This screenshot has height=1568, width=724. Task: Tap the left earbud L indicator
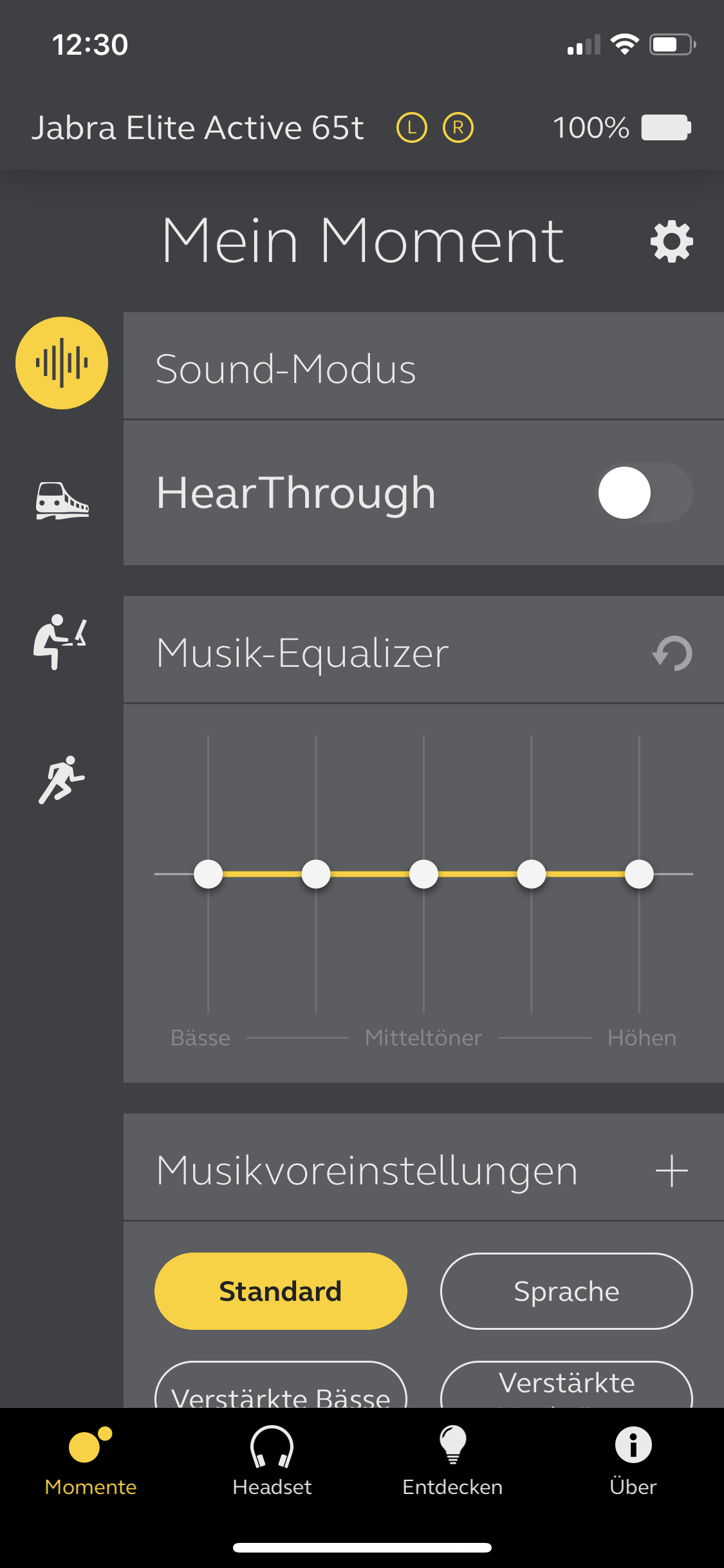[x=412, y=127]
